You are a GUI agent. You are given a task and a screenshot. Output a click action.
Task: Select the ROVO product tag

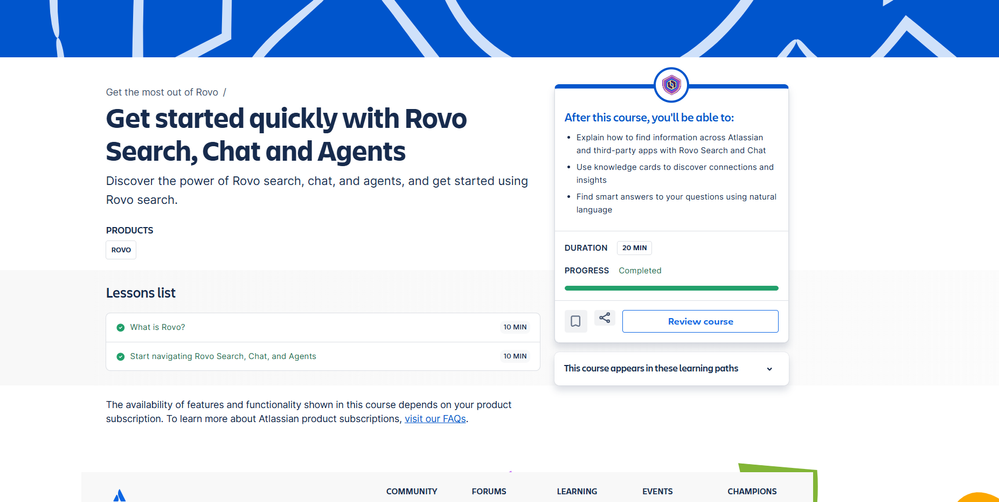[x=121, y=250]
